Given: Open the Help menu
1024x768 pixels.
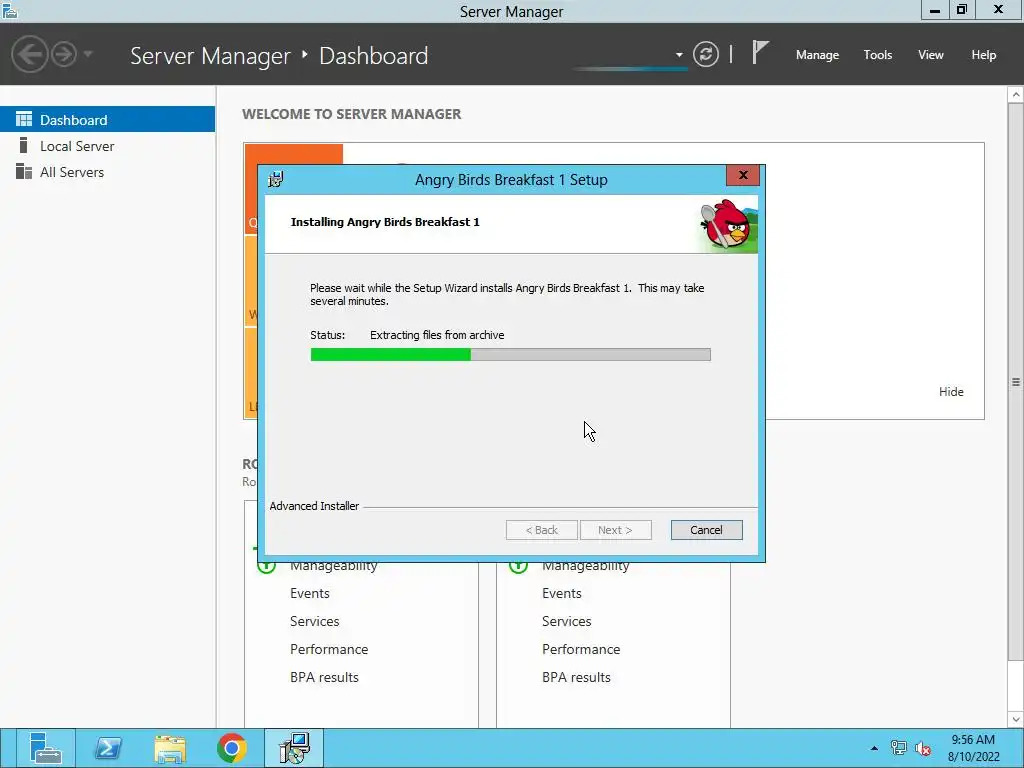Looking at the screenshot, I should tap(984, 55).
